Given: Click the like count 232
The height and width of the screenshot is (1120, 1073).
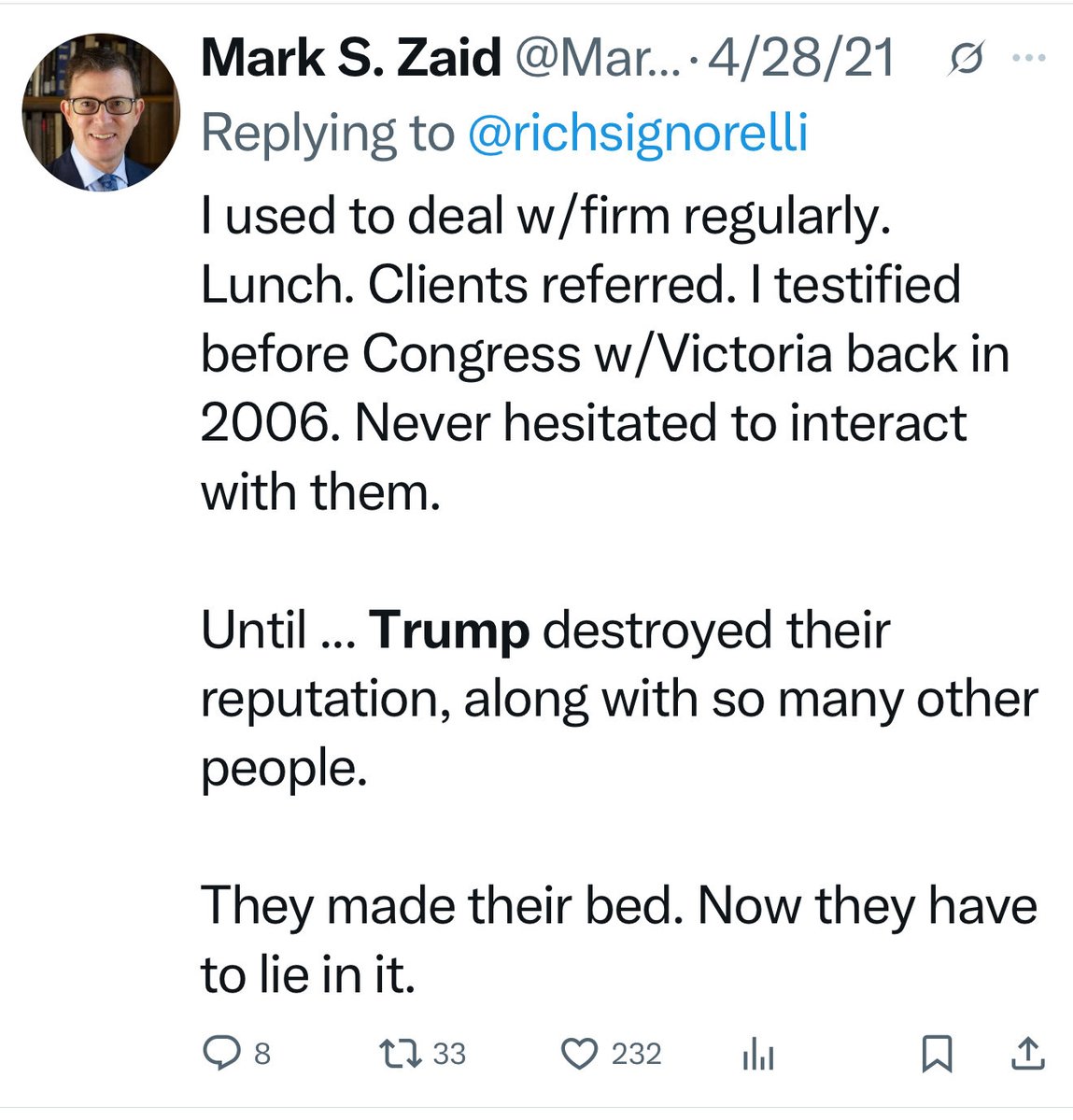Looking at the screenshot, I should [636, 1055].
